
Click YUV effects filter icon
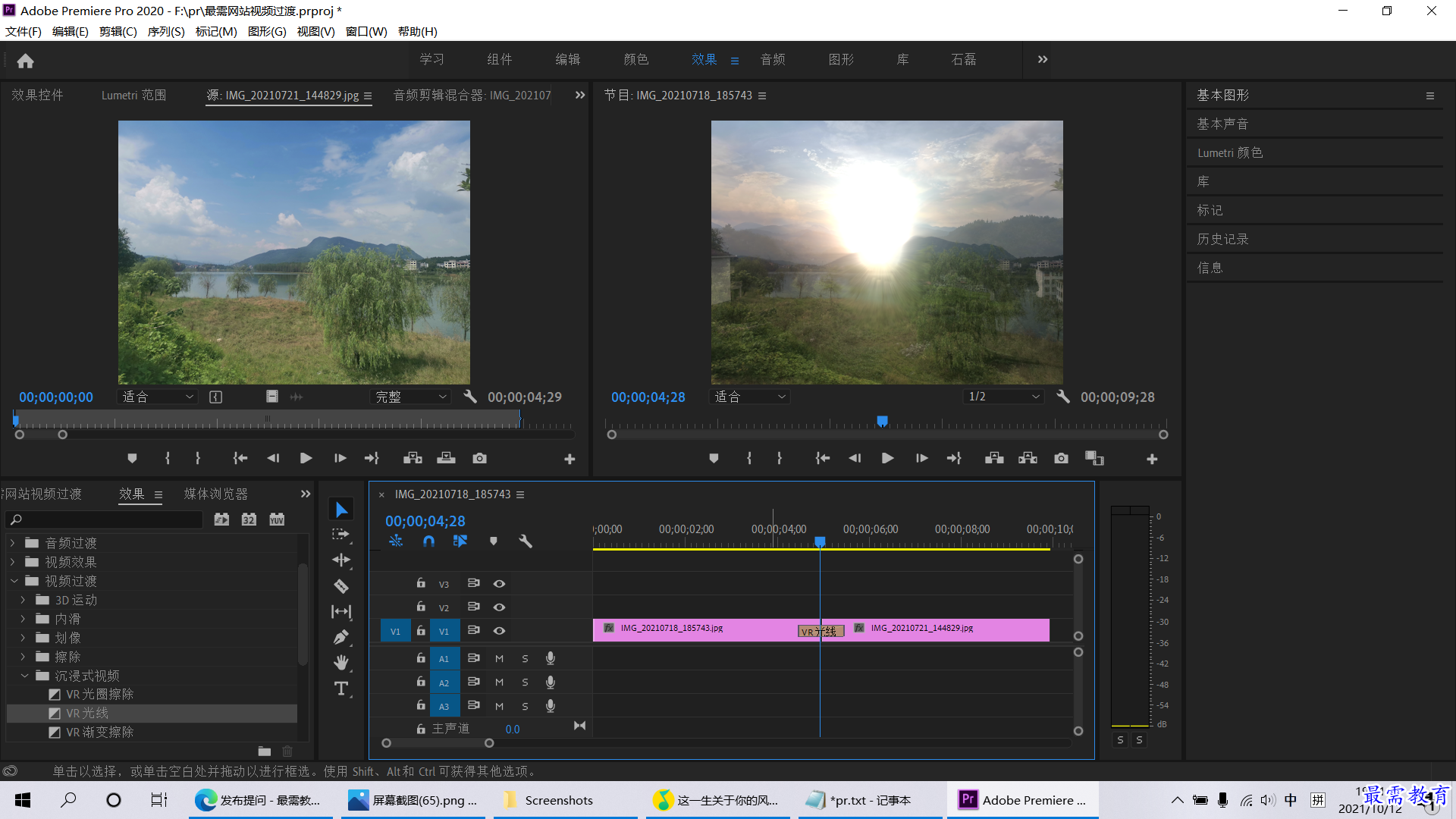[277, 519]
